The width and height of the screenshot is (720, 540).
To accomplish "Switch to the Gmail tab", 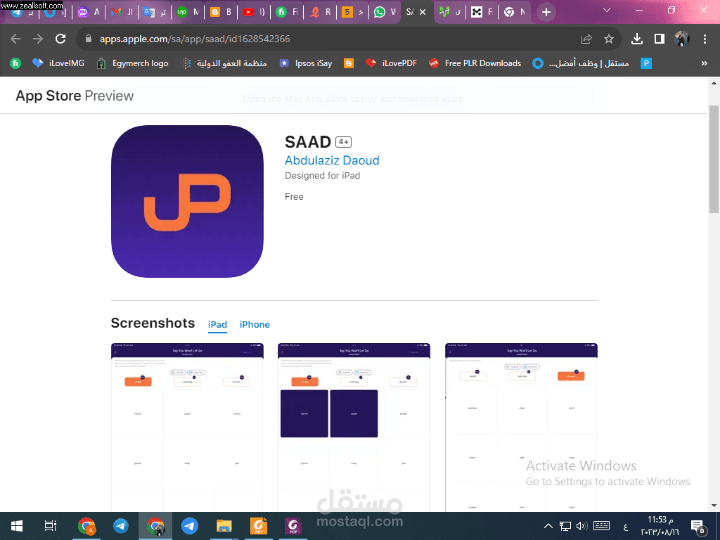I will click(x=122, y=12).
